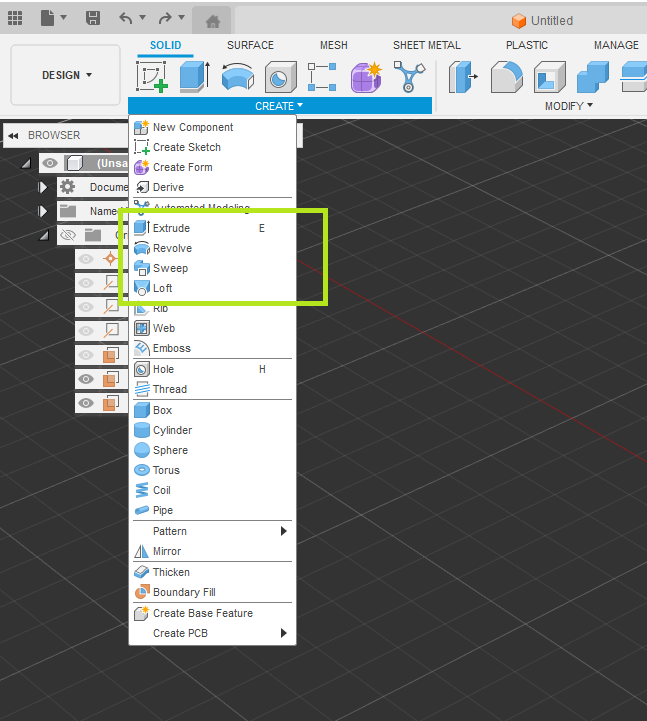647x721 pixels.
Task: Choose New Component from Create menu
Action: tap(212, 127)
